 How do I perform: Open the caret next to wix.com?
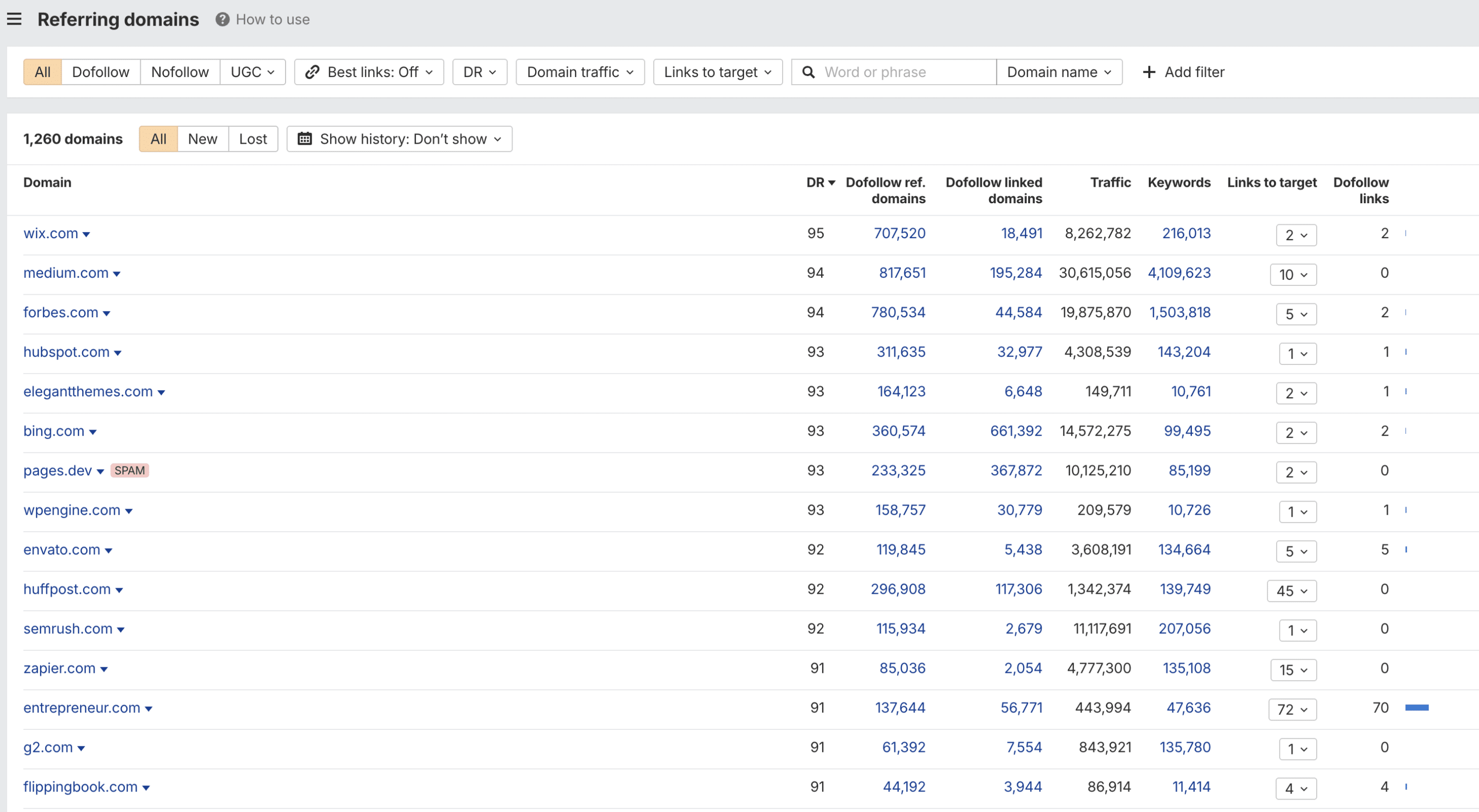click(86, 234)
